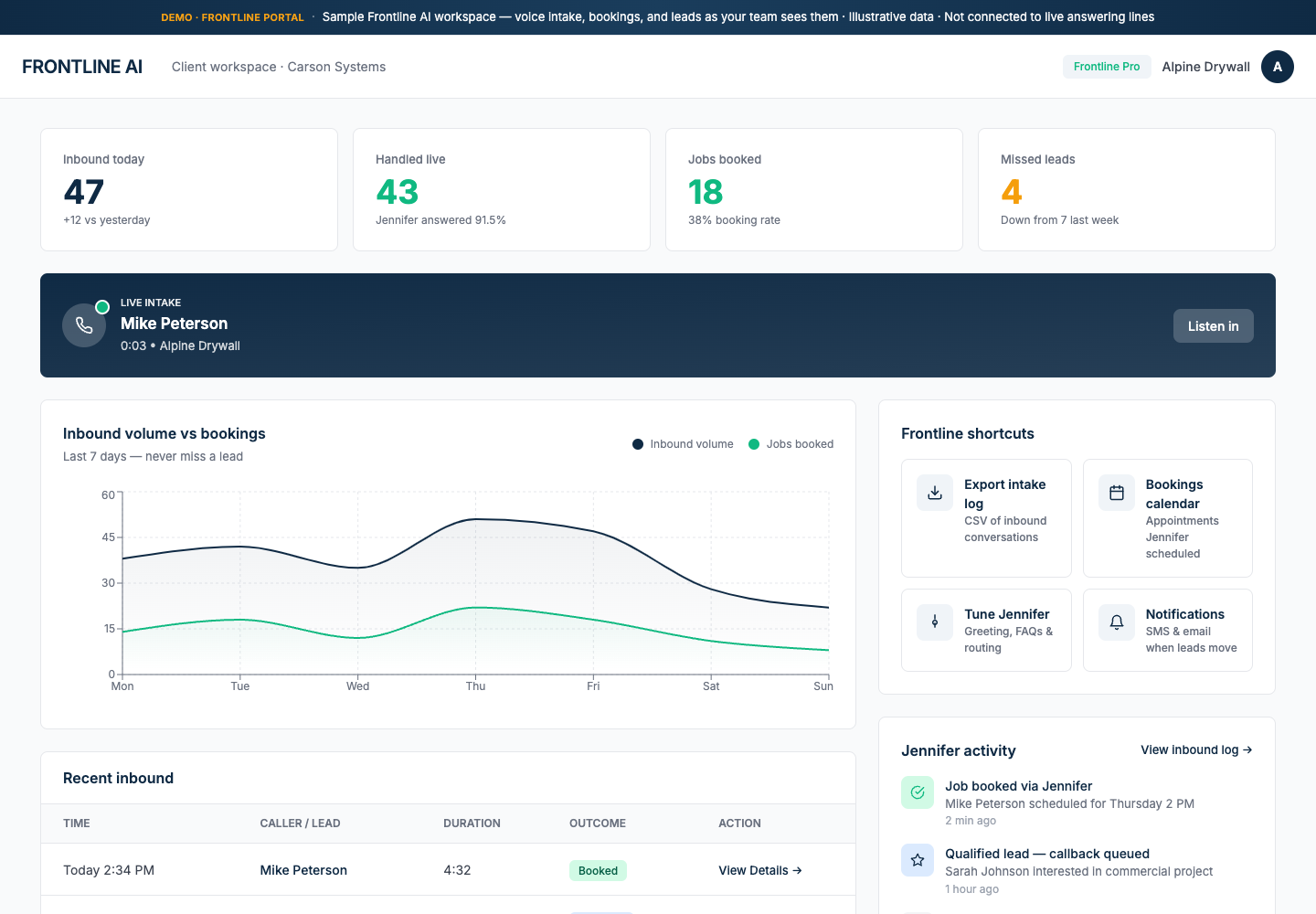This screenshot has width=1316, height=914.
Task: Click the Recent inbound heading
Action: pyautogui.click(x=118, y=778)
